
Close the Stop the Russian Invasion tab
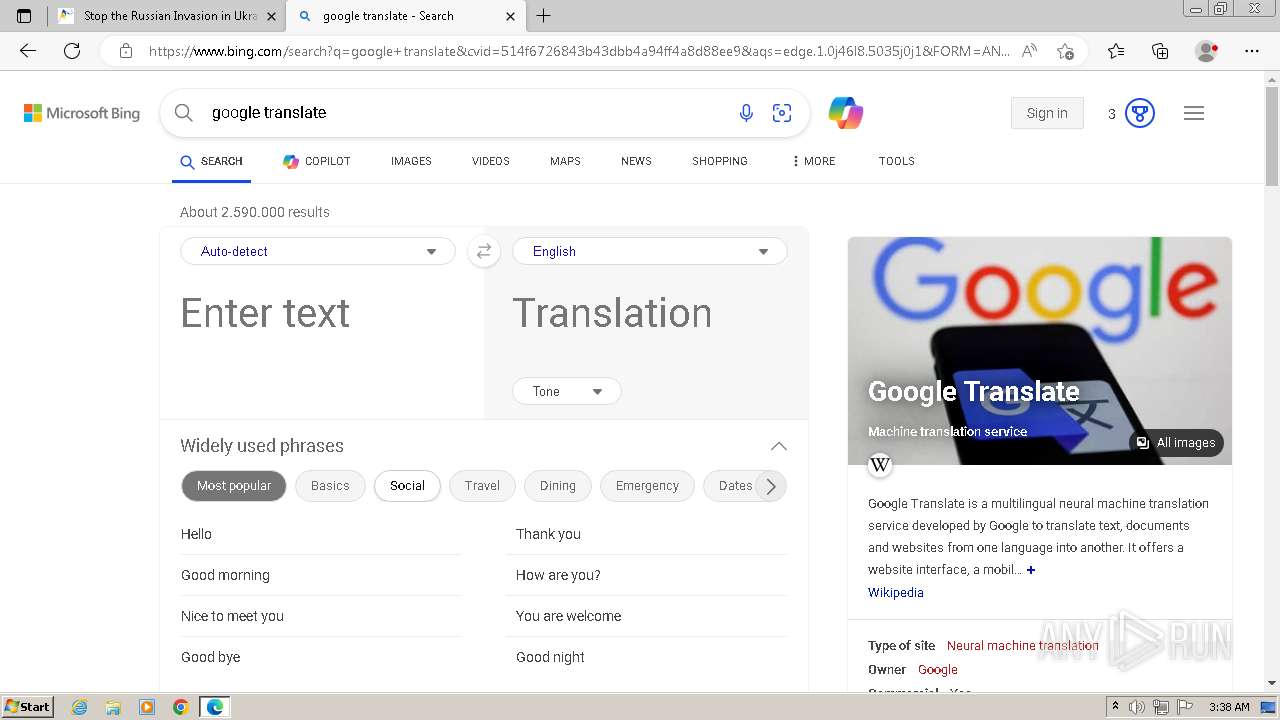click(271, 16)
